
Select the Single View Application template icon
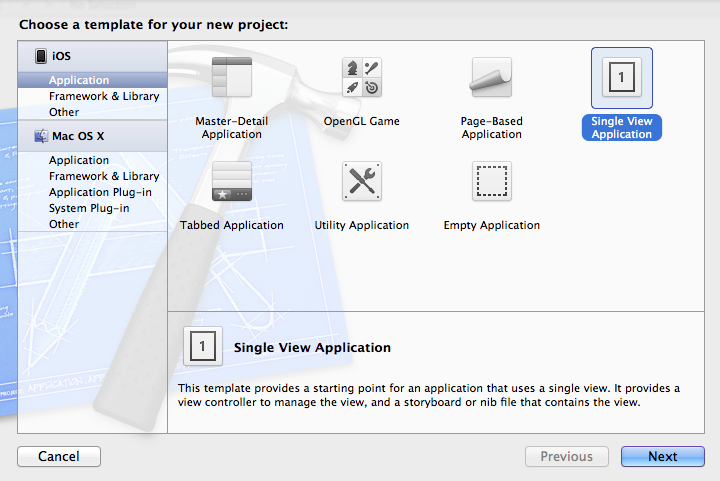pyautogui.click(x=621, y=77)
